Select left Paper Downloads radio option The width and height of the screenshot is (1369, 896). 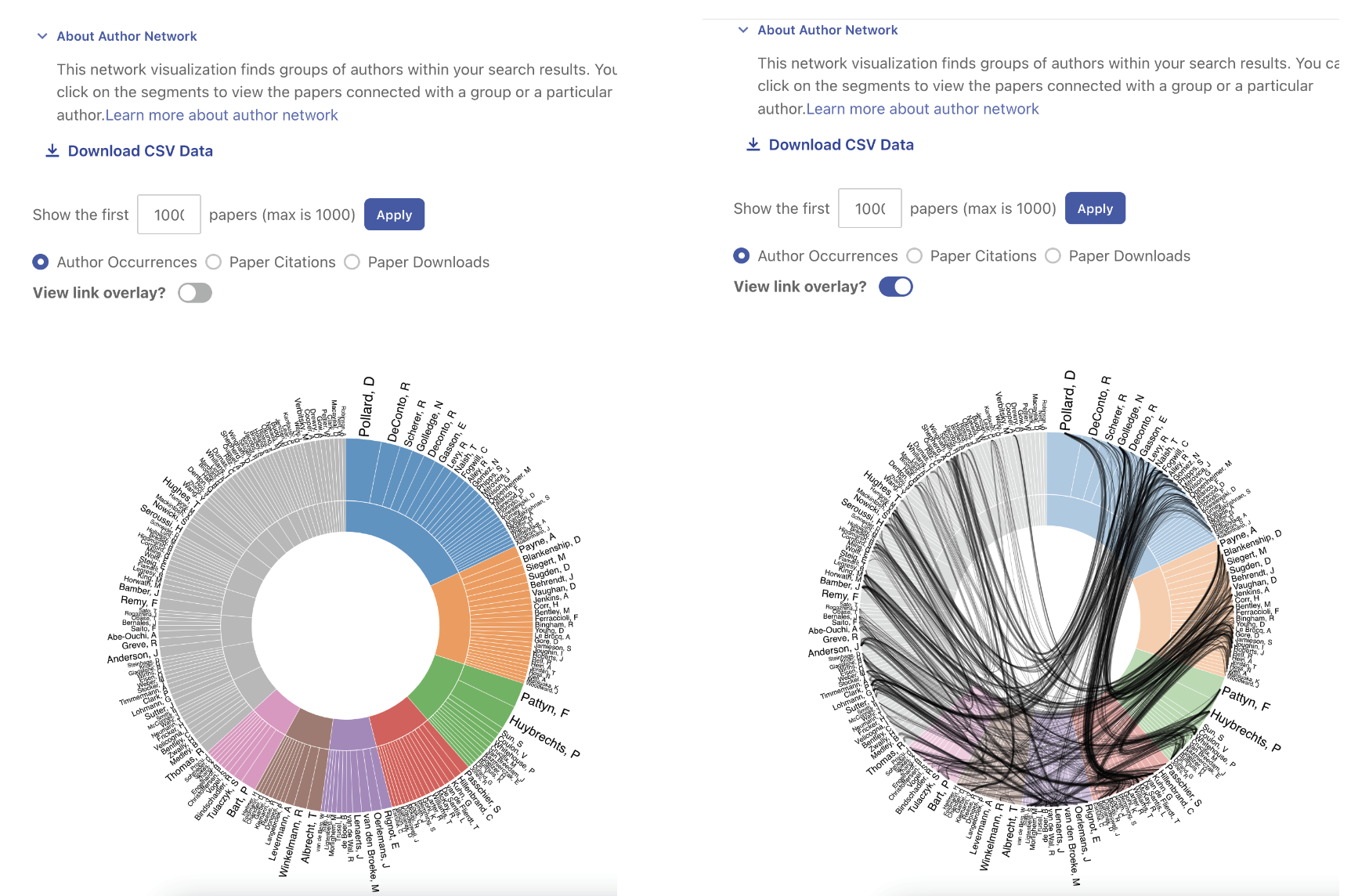pyautogui.click(x=352, y=262)
